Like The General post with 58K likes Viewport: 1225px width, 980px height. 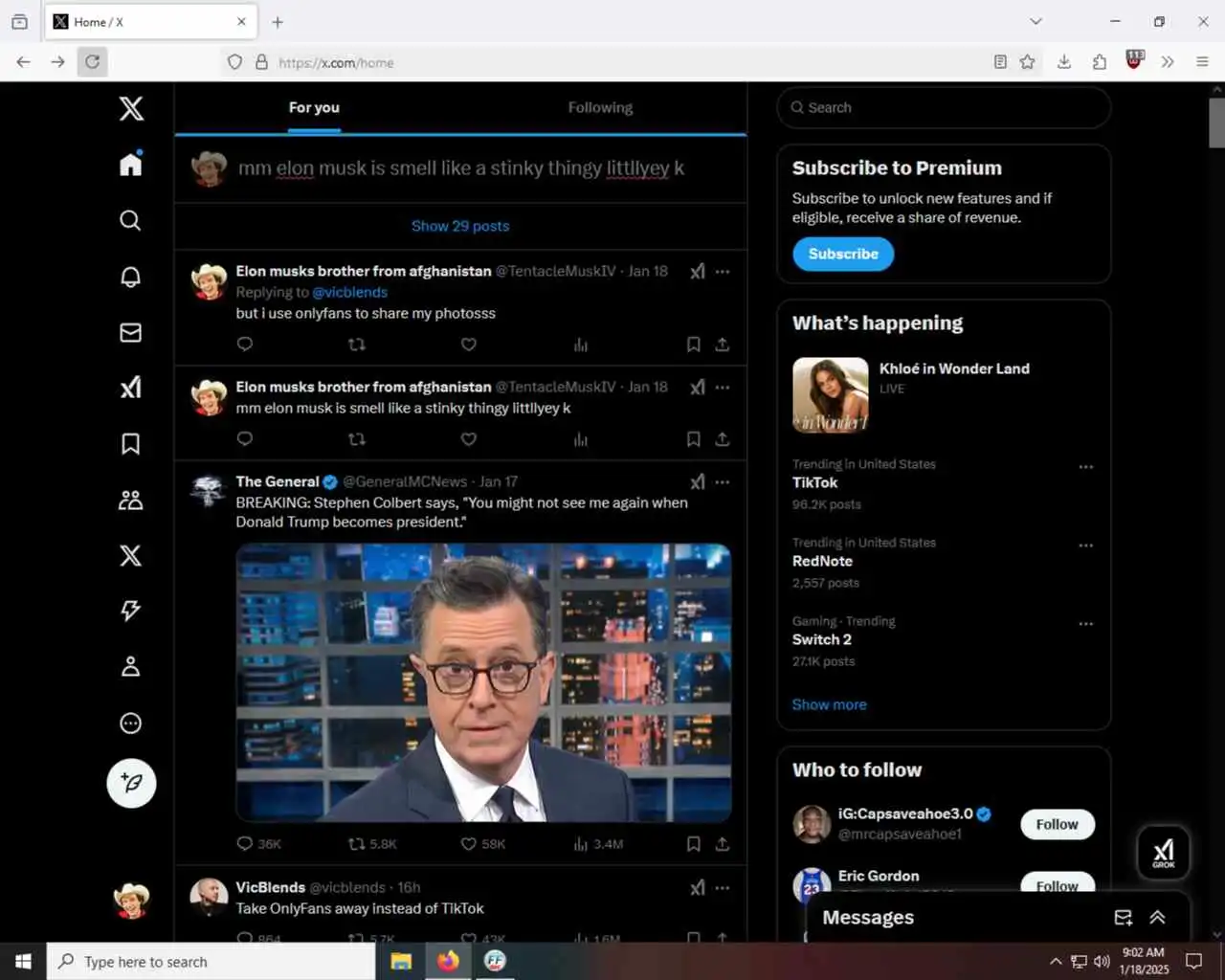(469, 844)
